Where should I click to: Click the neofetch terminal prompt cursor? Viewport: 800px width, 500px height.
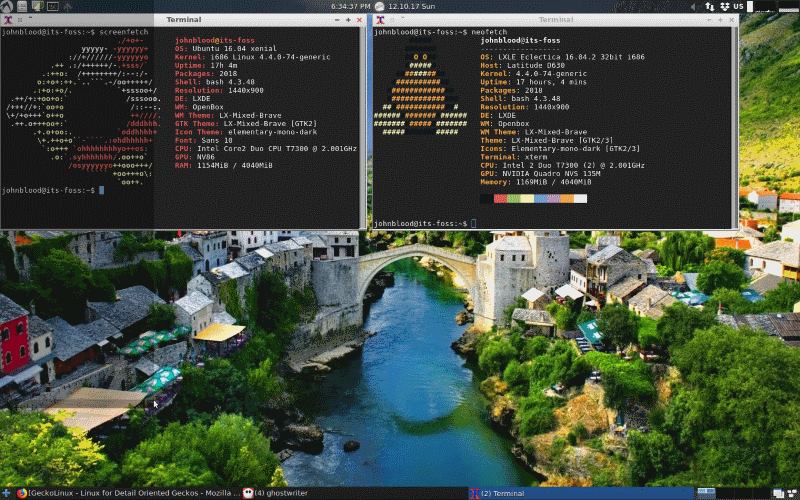pyautogui.click(x=473, y=223)
